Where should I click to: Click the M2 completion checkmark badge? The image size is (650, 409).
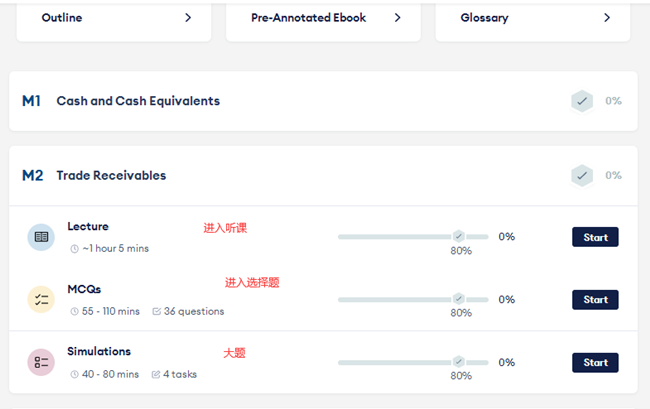pyautogui.click(x=582, y=175)
